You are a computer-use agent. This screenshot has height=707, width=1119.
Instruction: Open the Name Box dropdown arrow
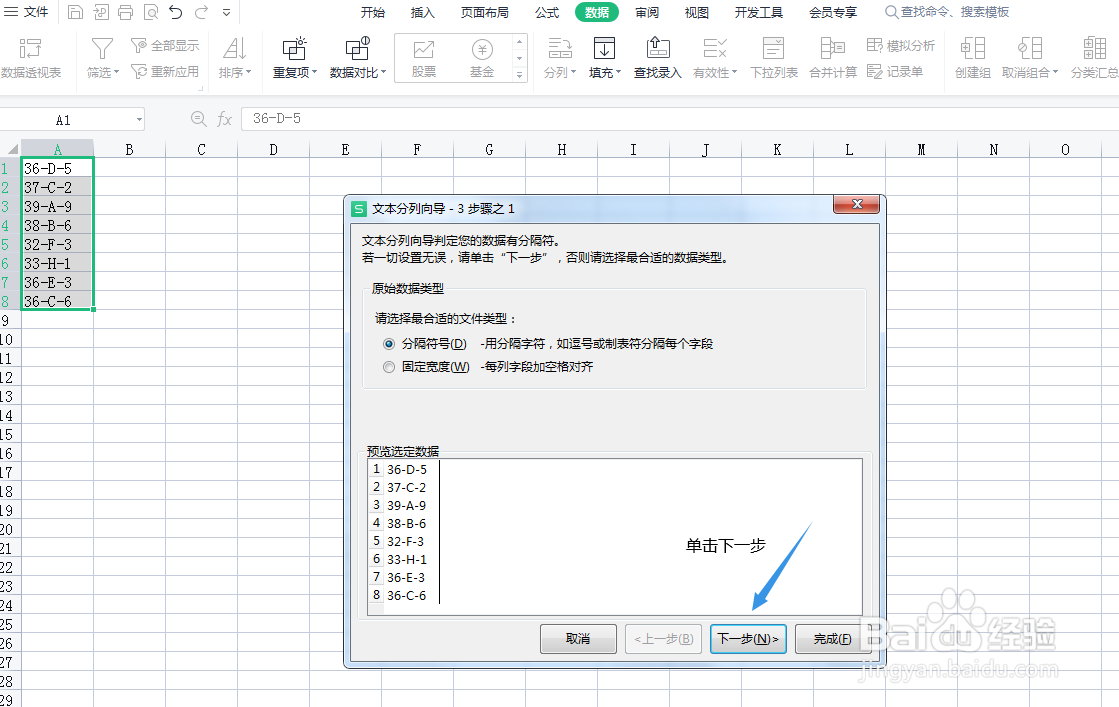[x=139, y=119]
